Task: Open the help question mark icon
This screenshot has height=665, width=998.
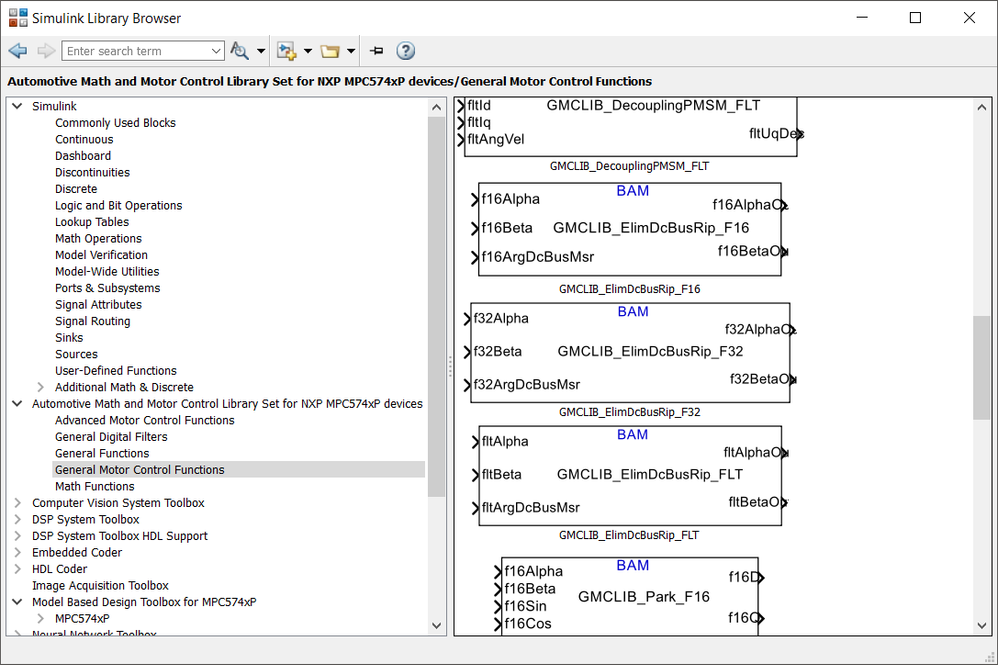Action: (405, 51)
